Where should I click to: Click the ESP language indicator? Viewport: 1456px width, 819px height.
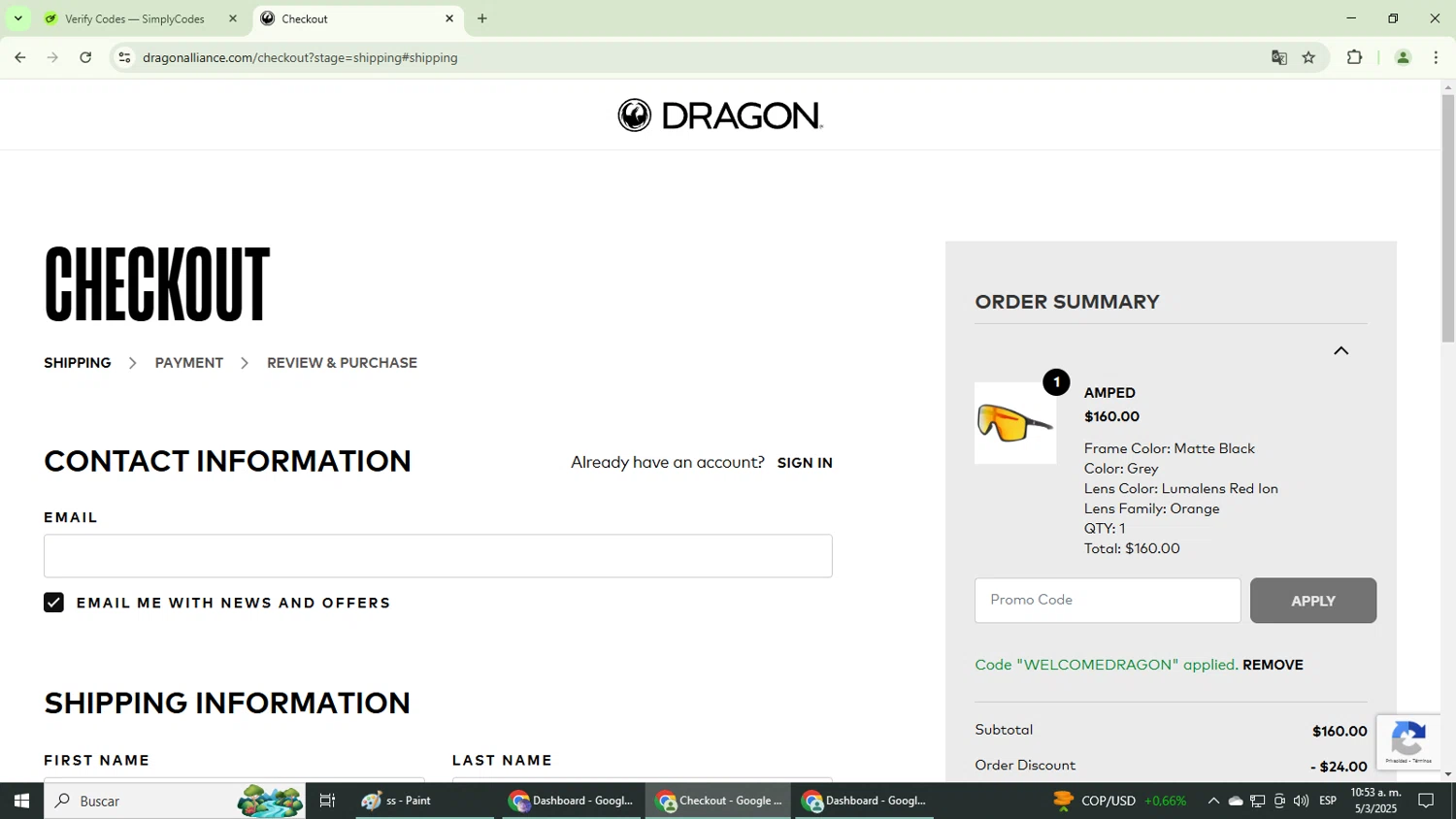click(x=1328, y=801)
